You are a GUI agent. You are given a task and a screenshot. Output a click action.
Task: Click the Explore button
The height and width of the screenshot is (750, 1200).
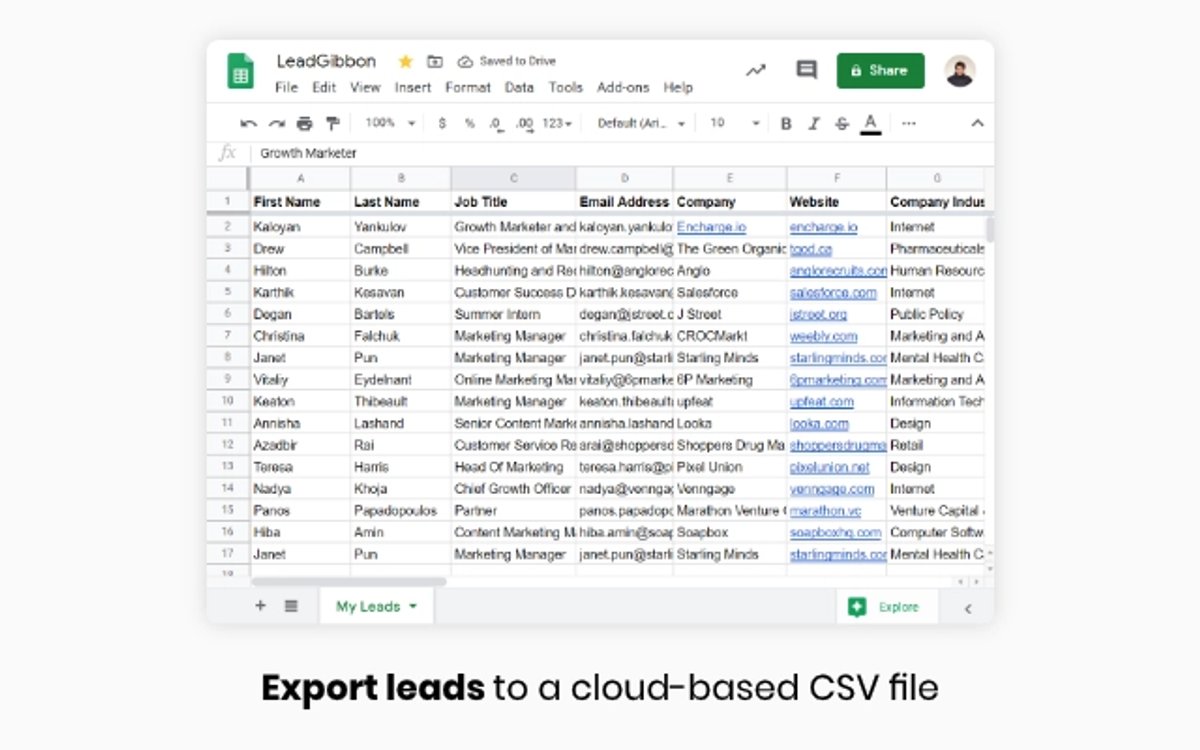click(887, 607)
